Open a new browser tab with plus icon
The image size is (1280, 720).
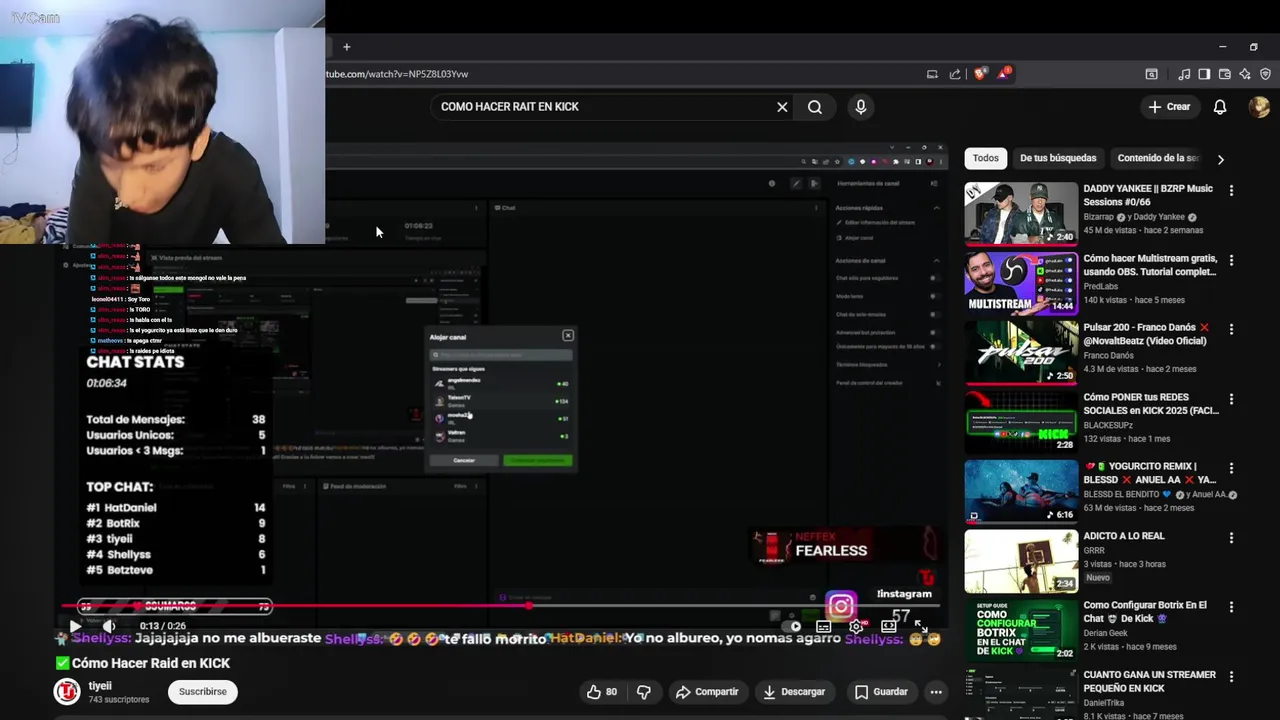tap(346, 47)
